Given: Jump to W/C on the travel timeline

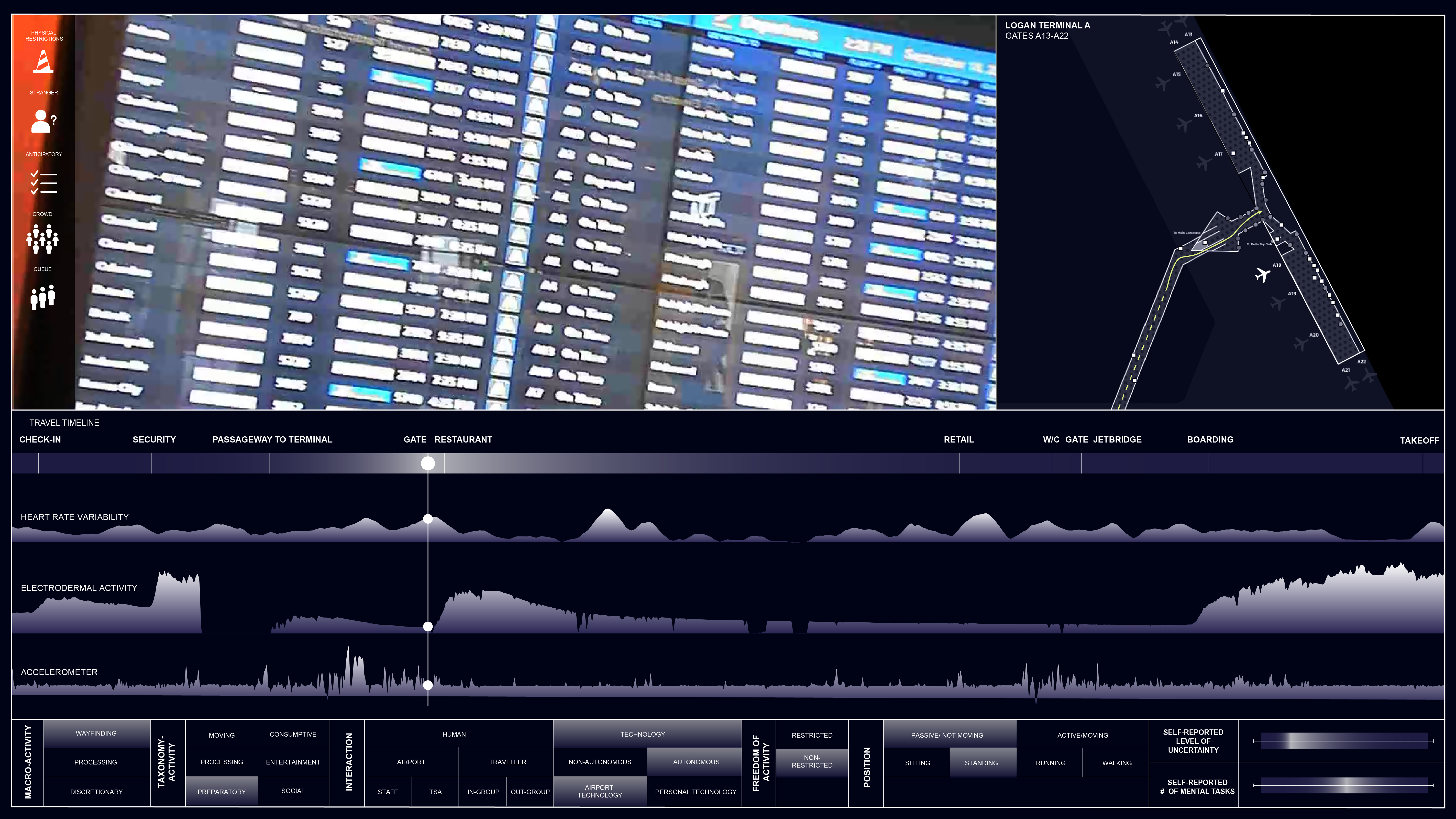Looking at the screenshot, I should [1051, 439].
